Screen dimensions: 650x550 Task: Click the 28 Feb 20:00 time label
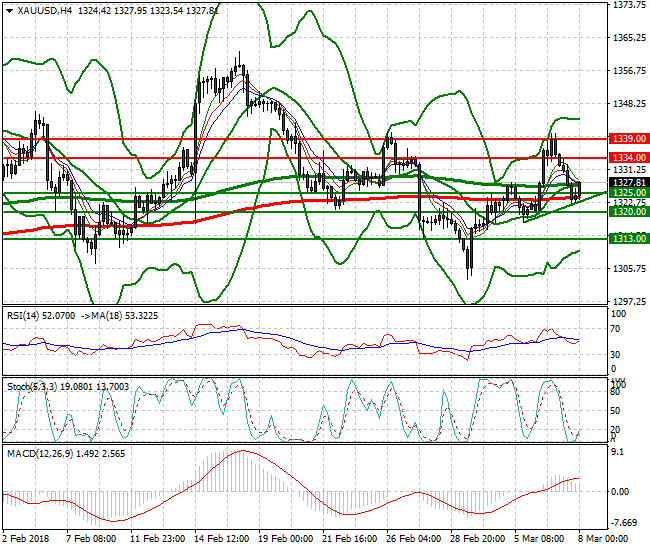click(x=478, y=539)
